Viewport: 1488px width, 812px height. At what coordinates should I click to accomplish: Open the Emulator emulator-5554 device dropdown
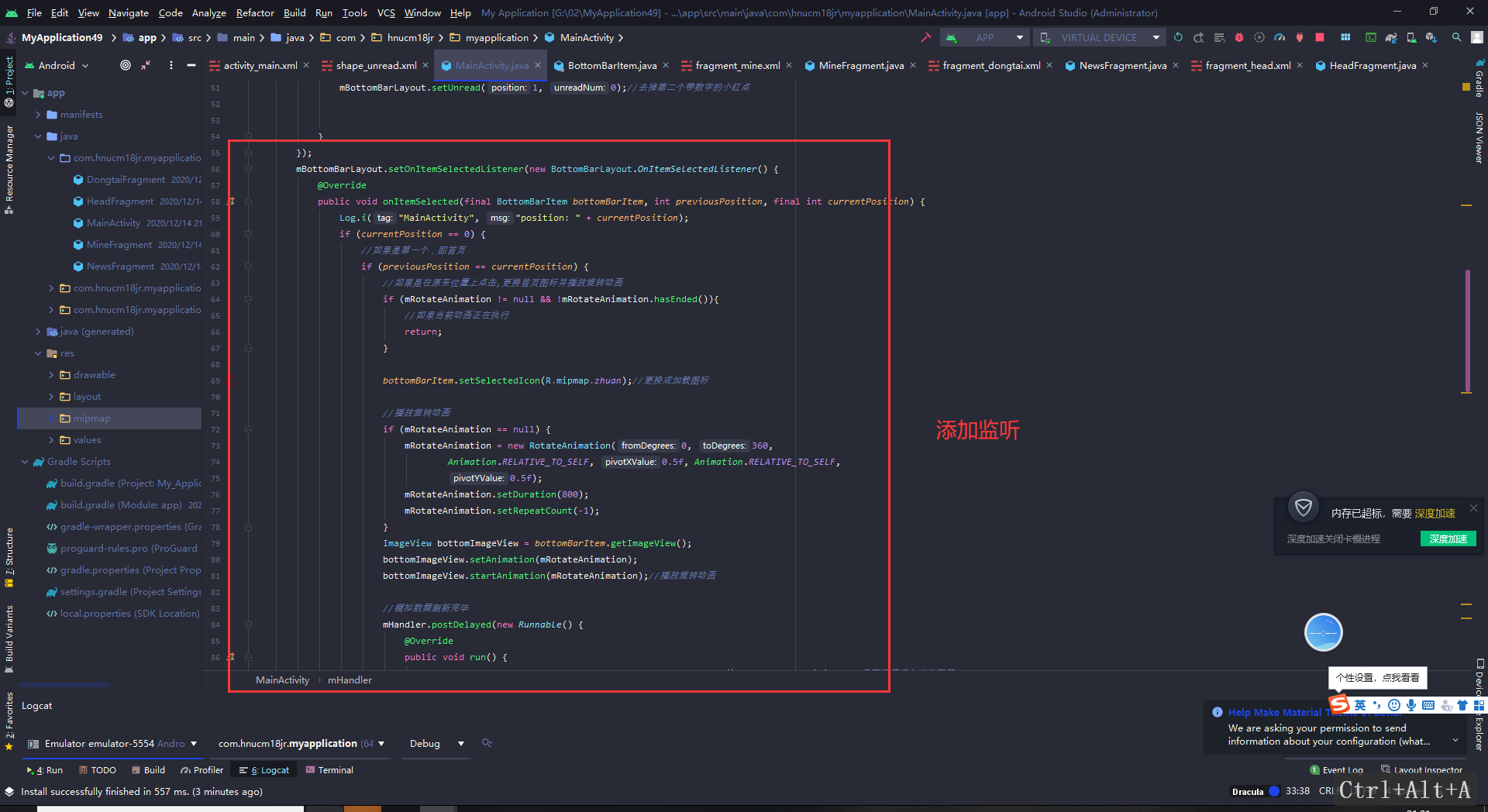pos(112,743)
